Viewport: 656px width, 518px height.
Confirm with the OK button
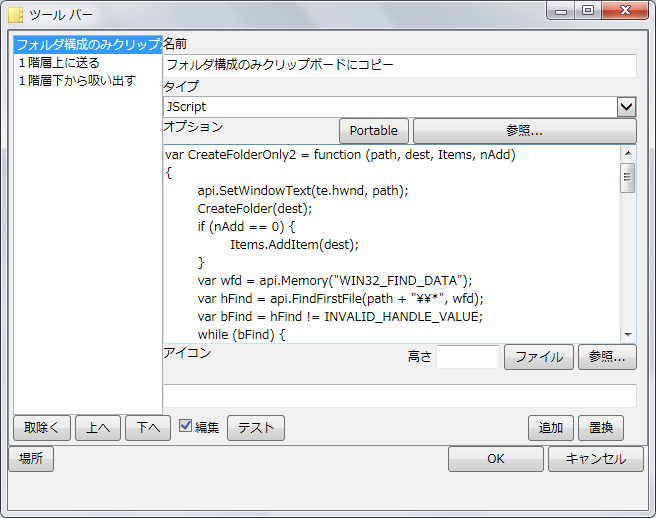496,459
